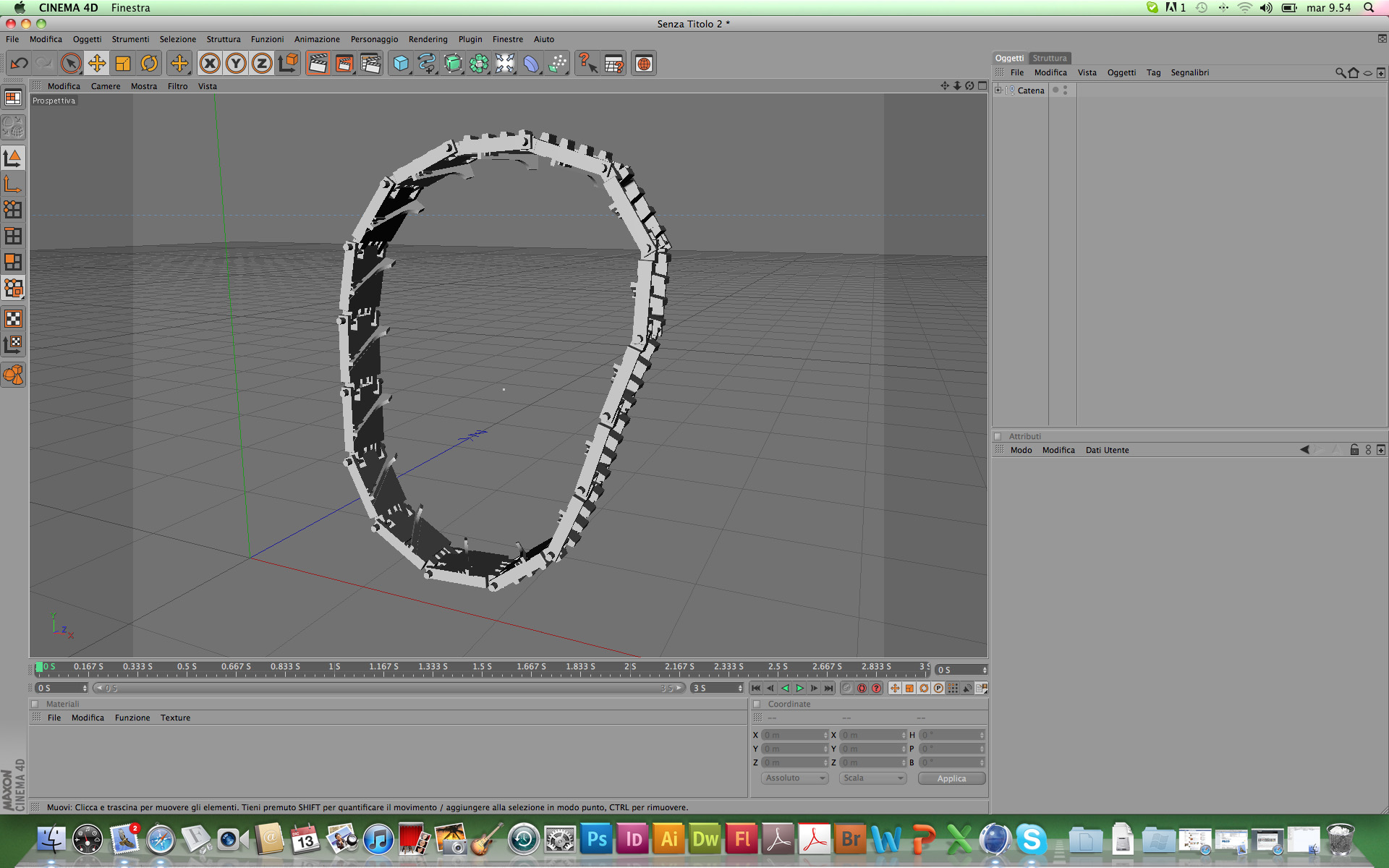Expand the Catena object tree
Viewport: 1389px width, 868px height.
(998, 90)
